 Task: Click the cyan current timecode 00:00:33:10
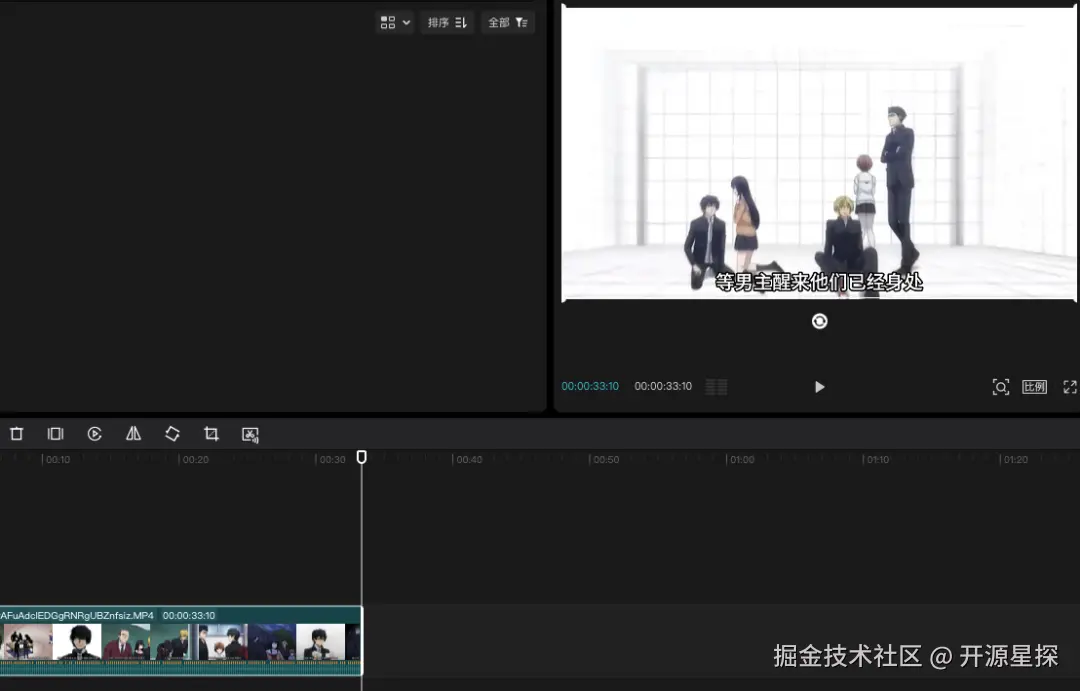(x=590, y=386)
